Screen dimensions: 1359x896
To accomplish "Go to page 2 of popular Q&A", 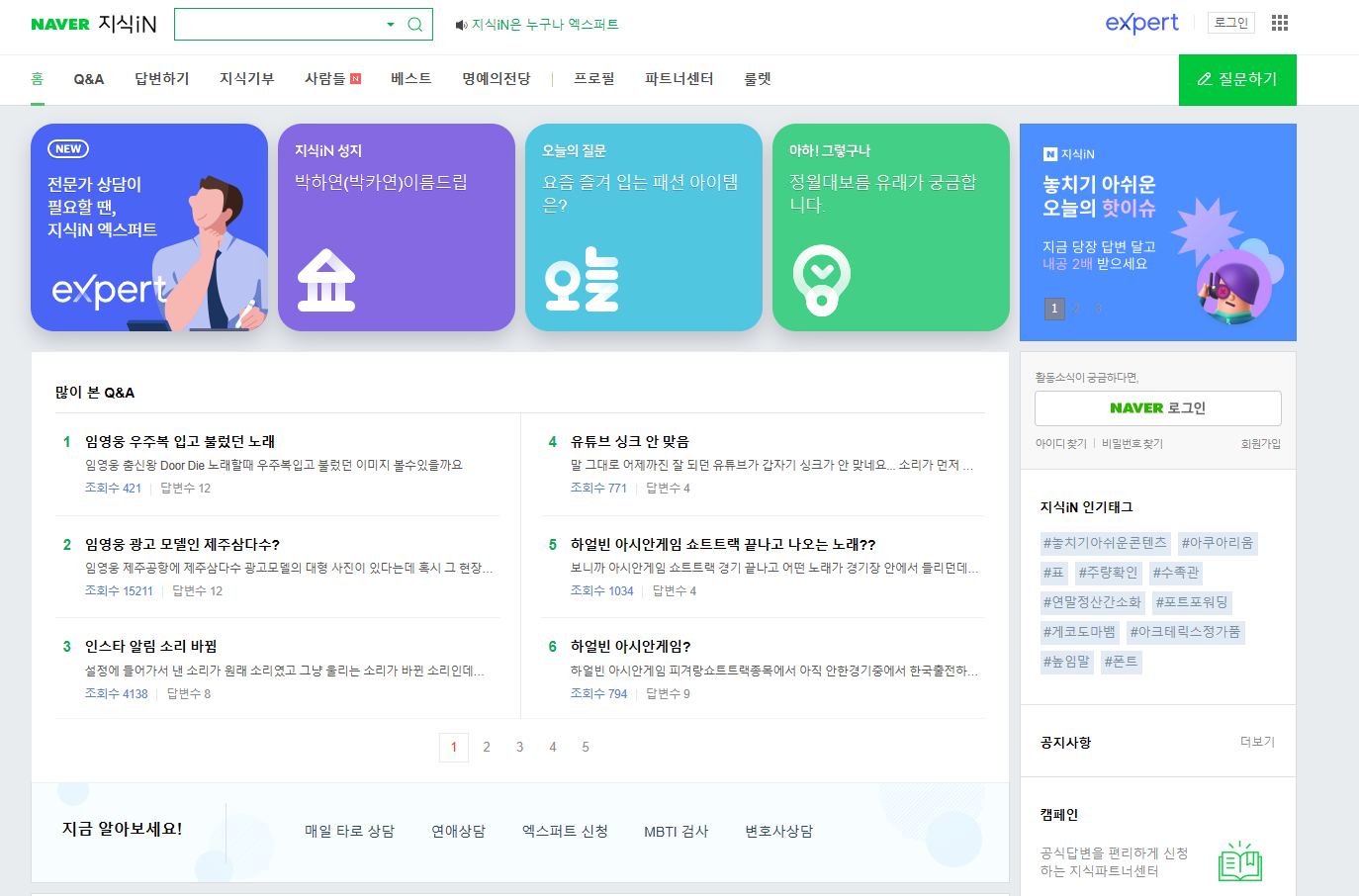I will click(x=487, y=748).
